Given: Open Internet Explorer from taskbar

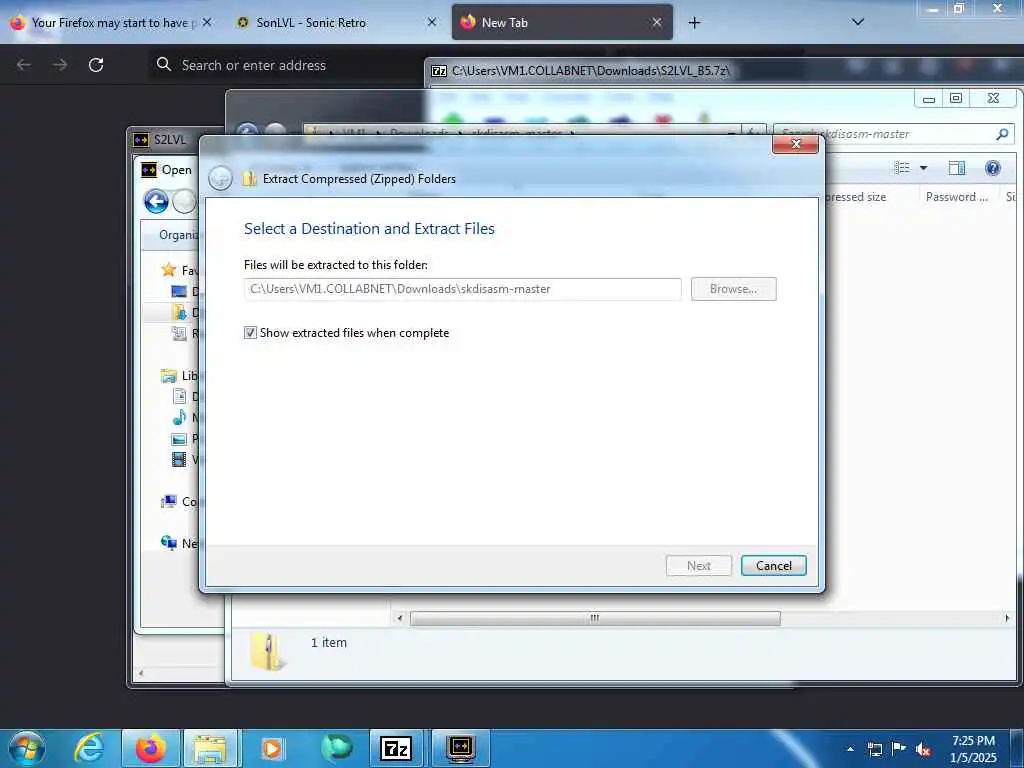Looking at the screenshot, I should tap(88, 748).
